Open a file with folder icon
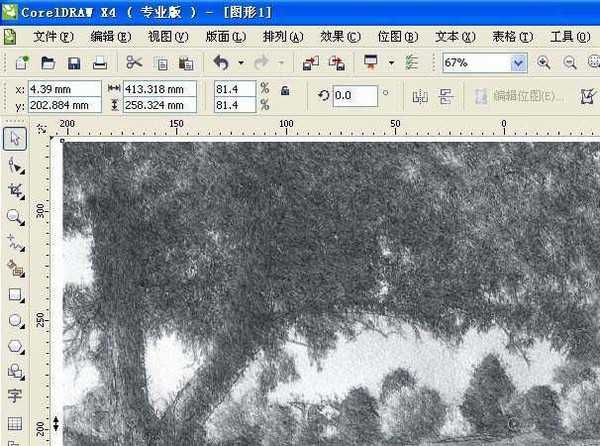This screenshot has height=446, width=600. [48, 62]
